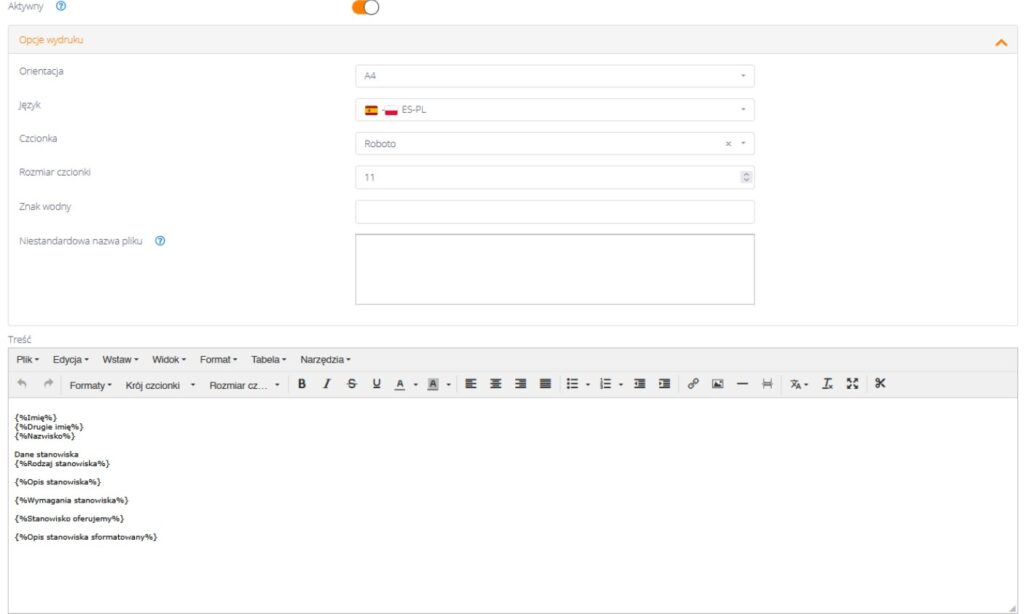Image resolution: width=1024 pixels, height=614 pixels.
Task: Switch editor to fullscreen mode
Action: pyautogui.click(x=852, y=384)
